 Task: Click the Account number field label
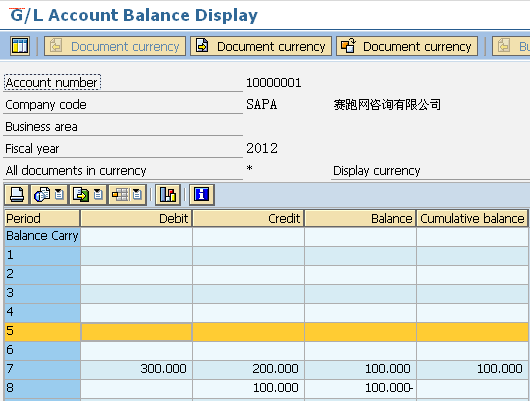pyautogui.click(x=52, y=82)
